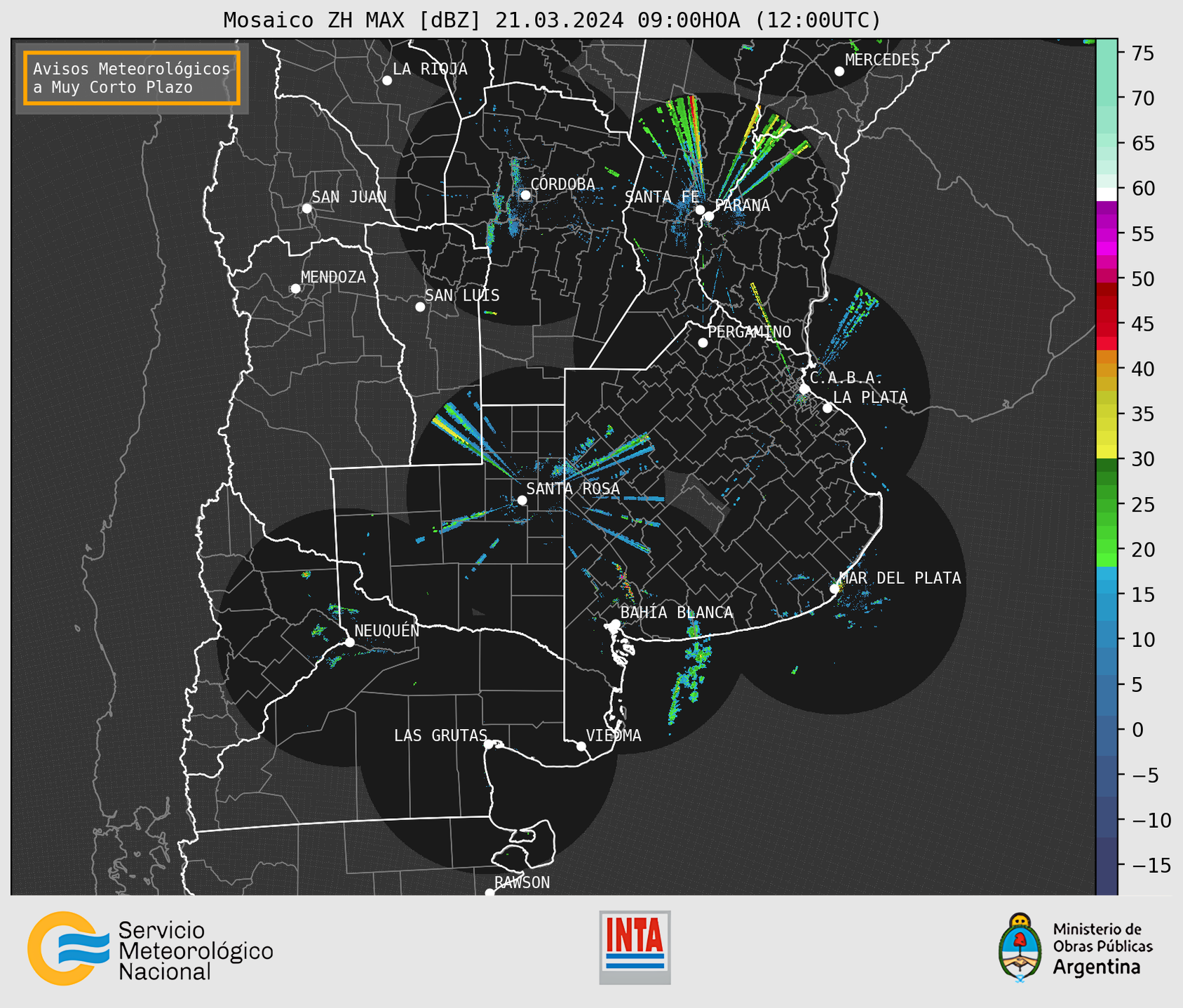Click the SANTA FE label text

coord(662,197)
